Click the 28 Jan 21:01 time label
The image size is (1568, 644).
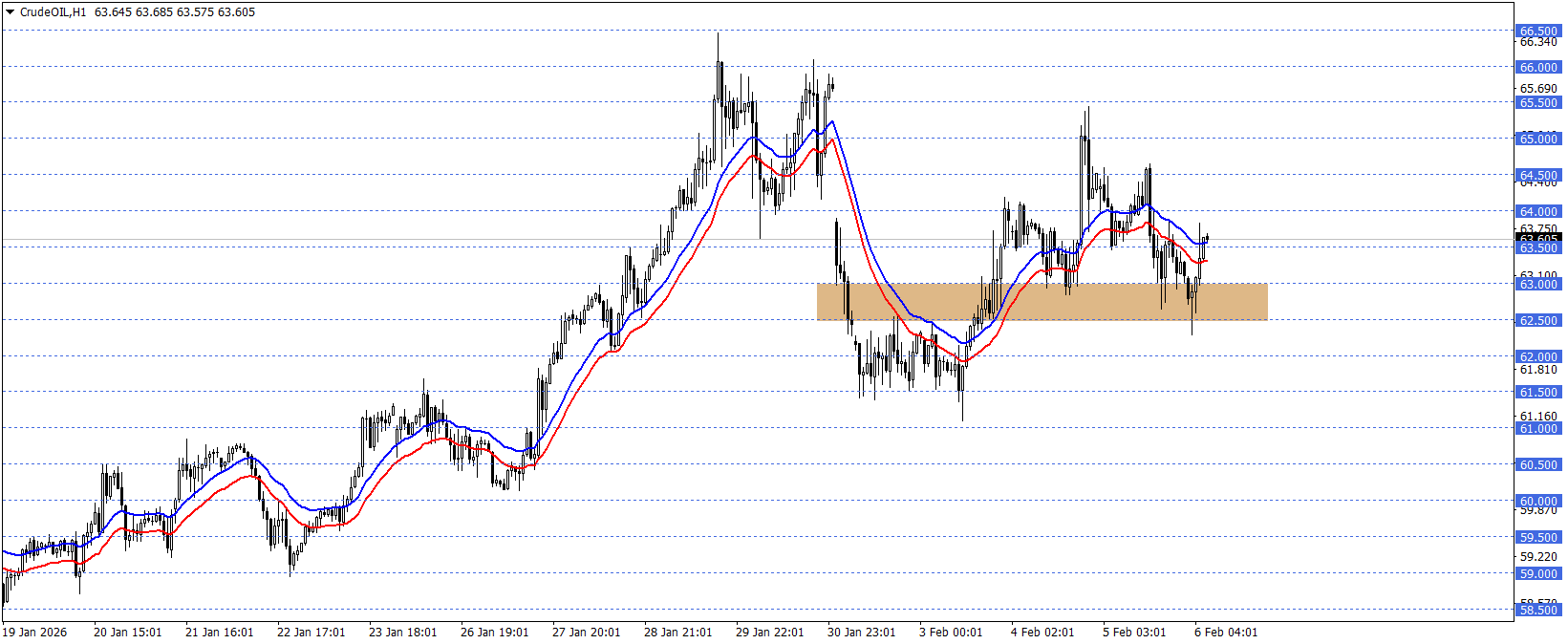tap(677, 633)
